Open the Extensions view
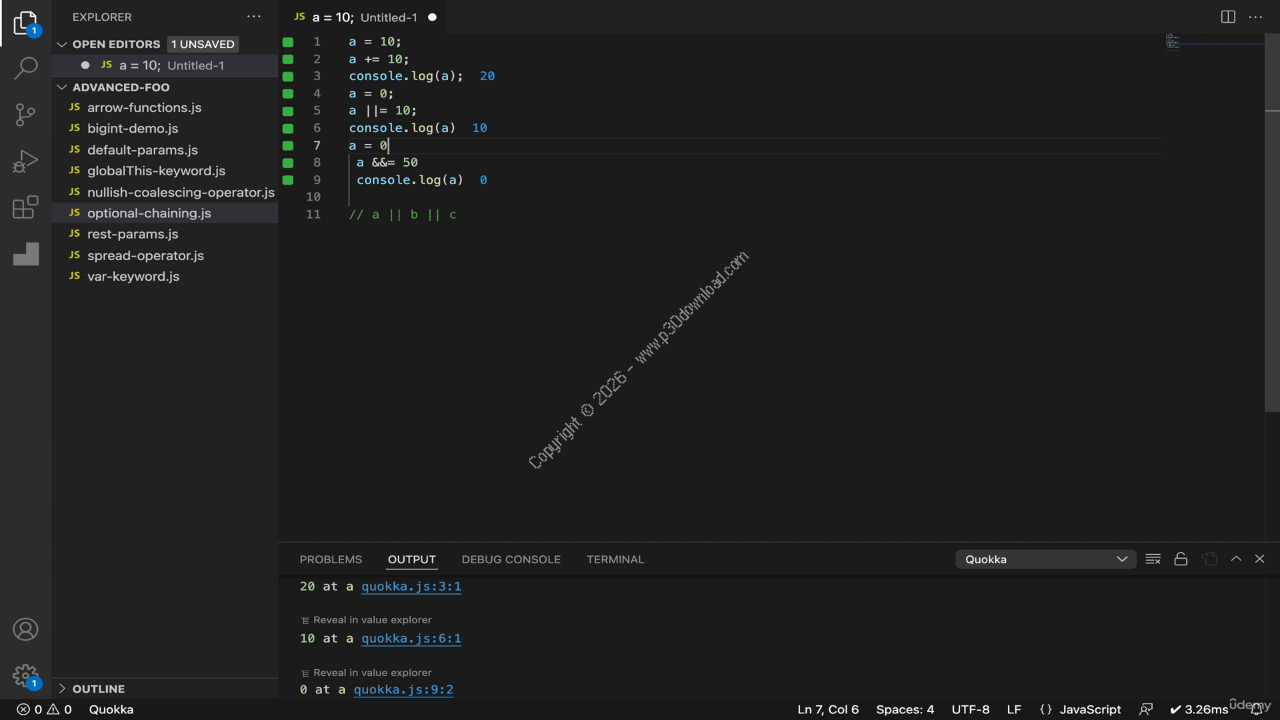The width and height of the screenshot is (1280, 720). click(x=26, y=208)
